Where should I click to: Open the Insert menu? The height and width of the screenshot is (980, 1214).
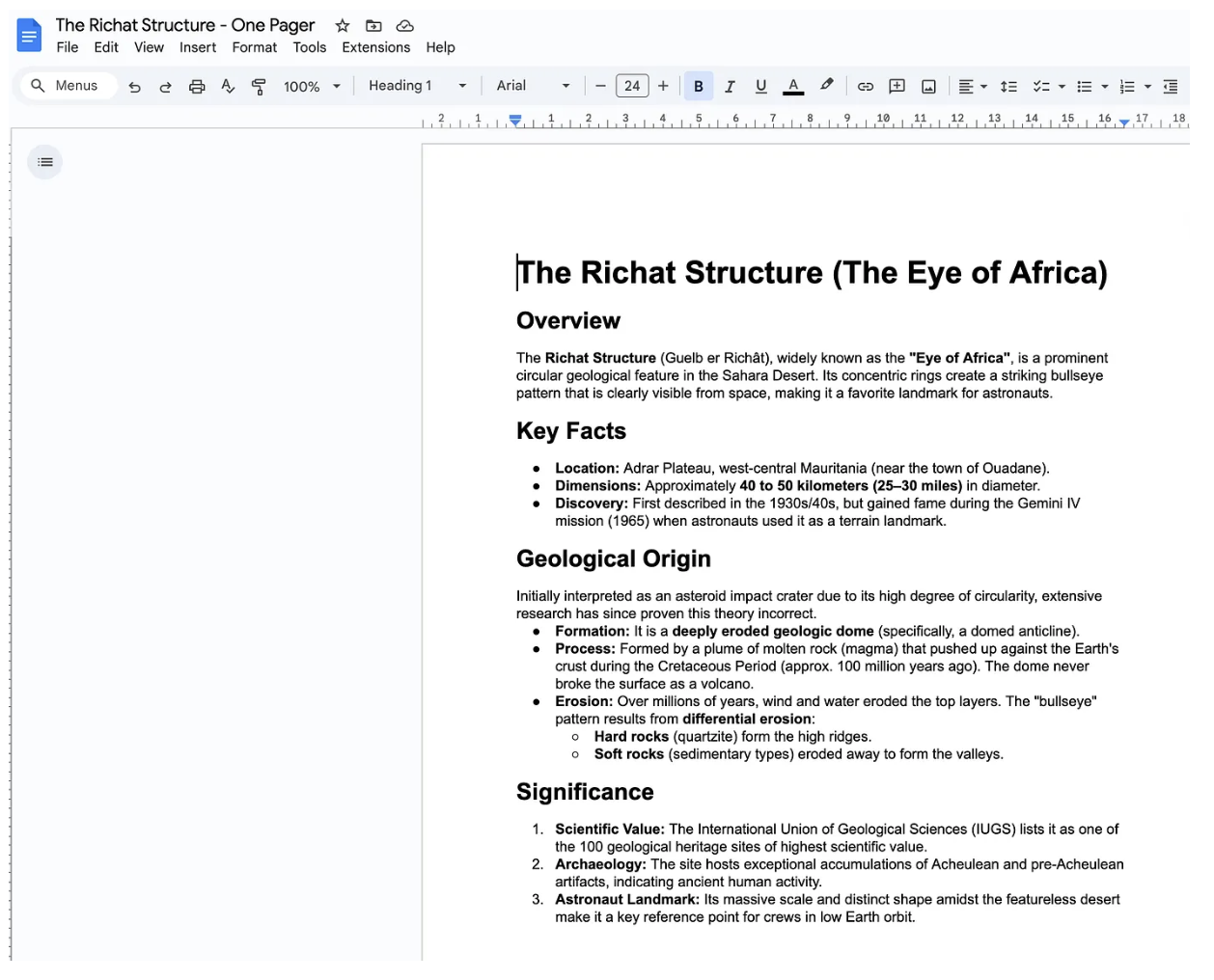[198, 47]
